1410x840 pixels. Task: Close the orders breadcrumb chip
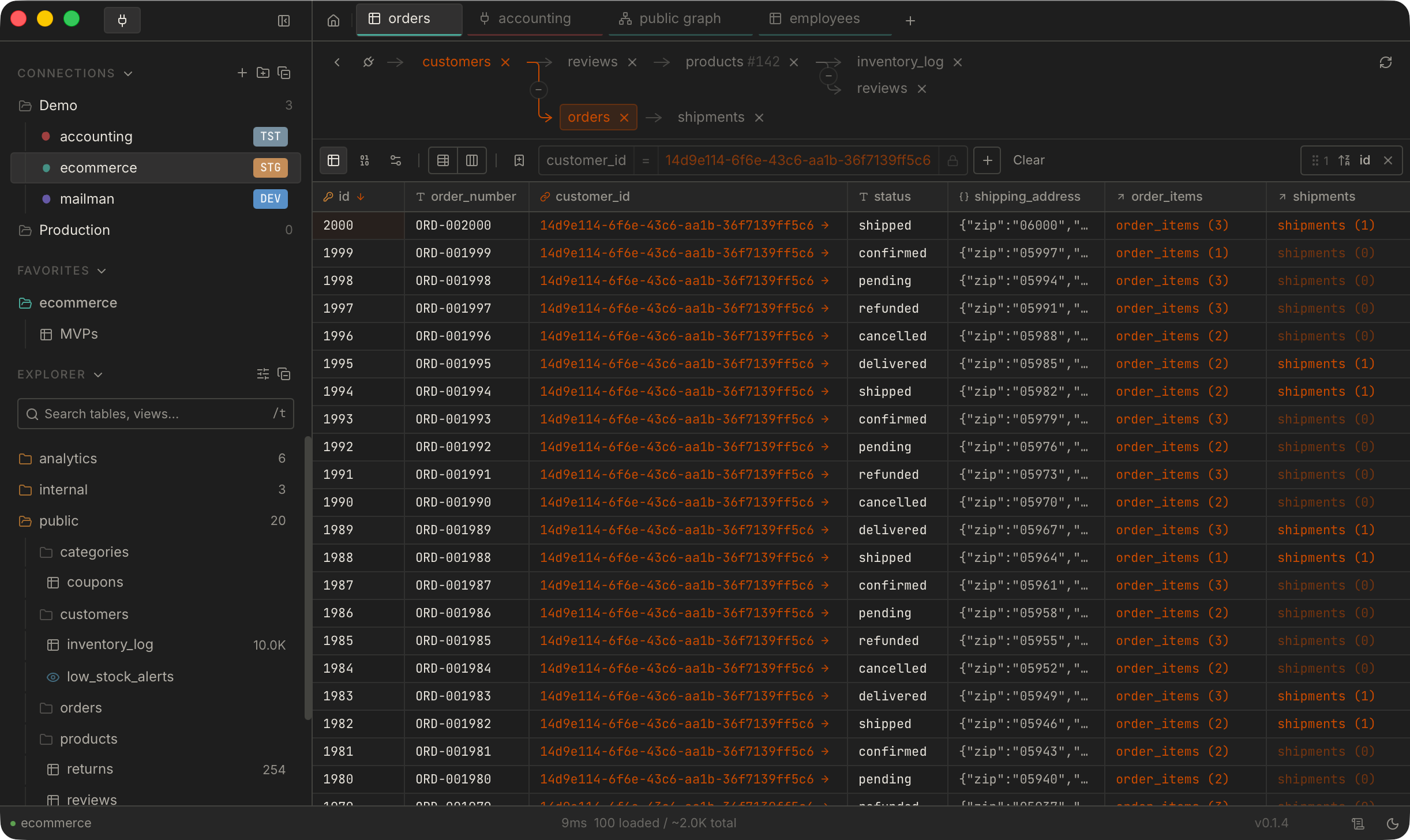624,118
